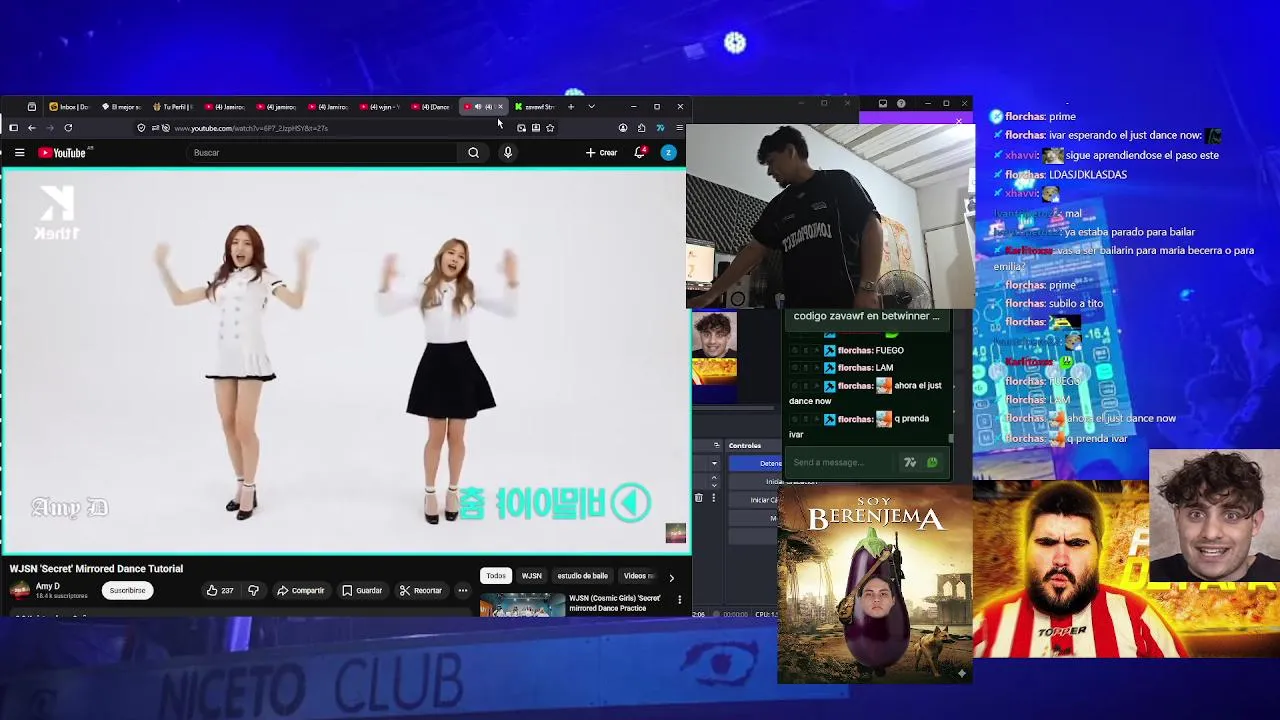Open the Amy D channel avatar
The image size is (1280, 720).
coord(20,591)
